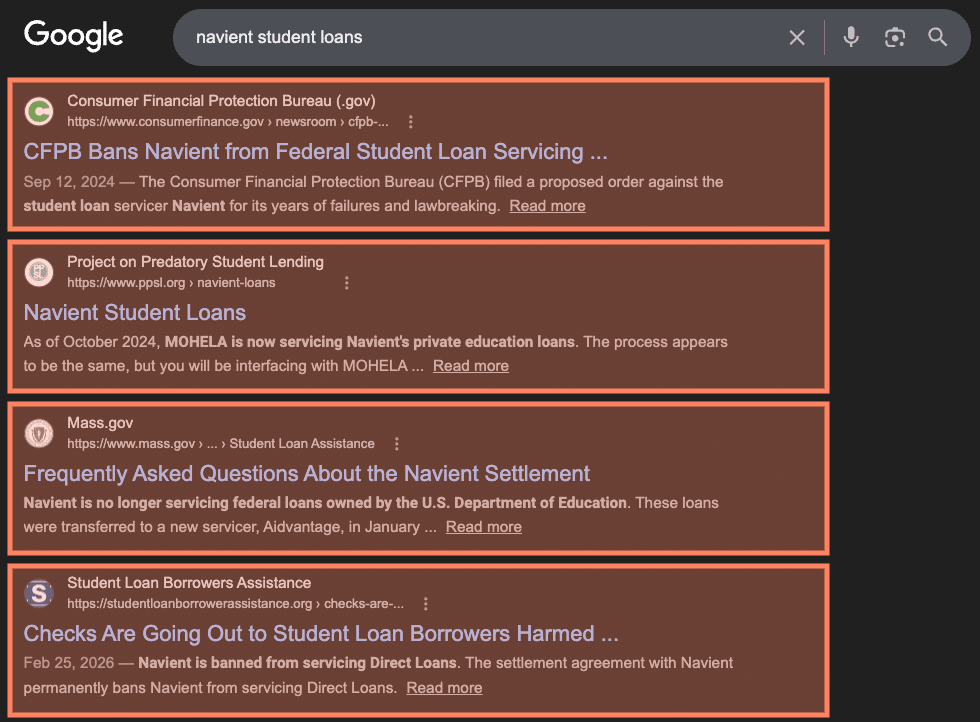Click the X to clear the search query
The width and height of the screenshot is (980, 722).
point(797,37)
